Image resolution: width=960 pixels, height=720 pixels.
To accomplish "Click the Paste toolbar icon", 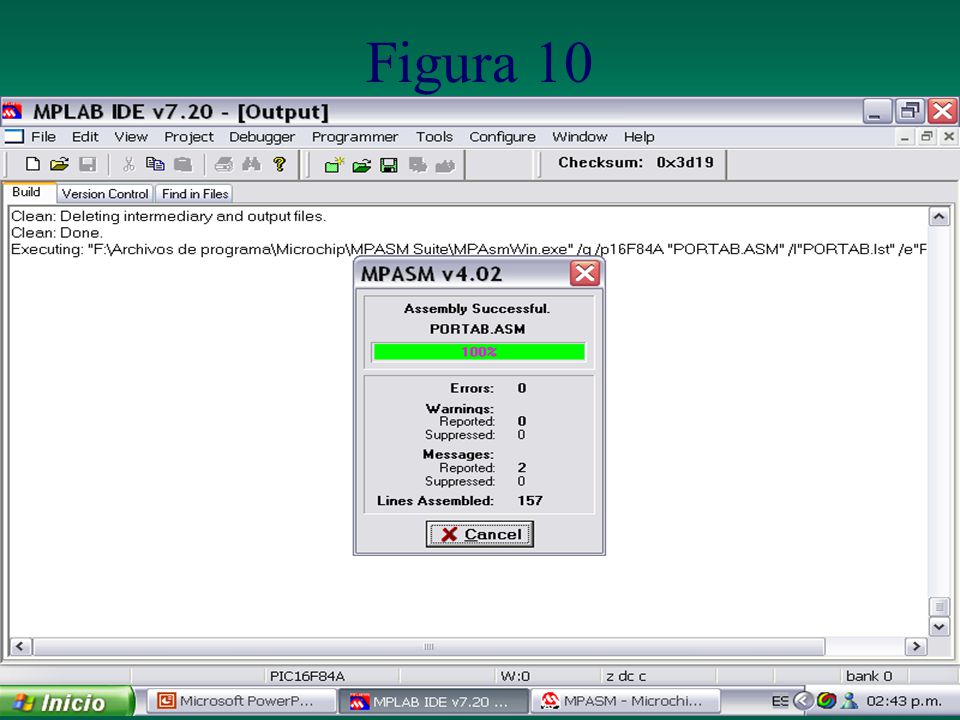I will click(182, 164).
